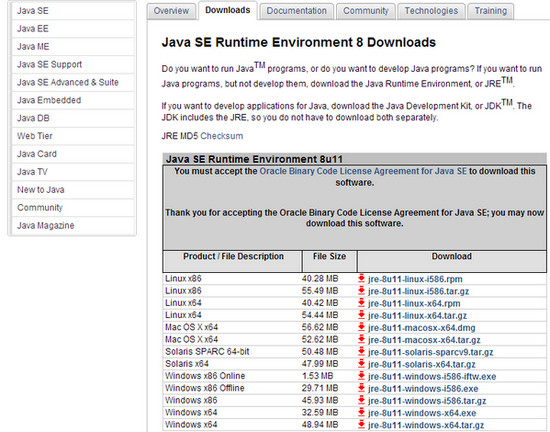The width and height of the screenshot is (550, 432).
Task: Open Community link in the sidebar
Action: pyautogui.click(x=73, y=208)
